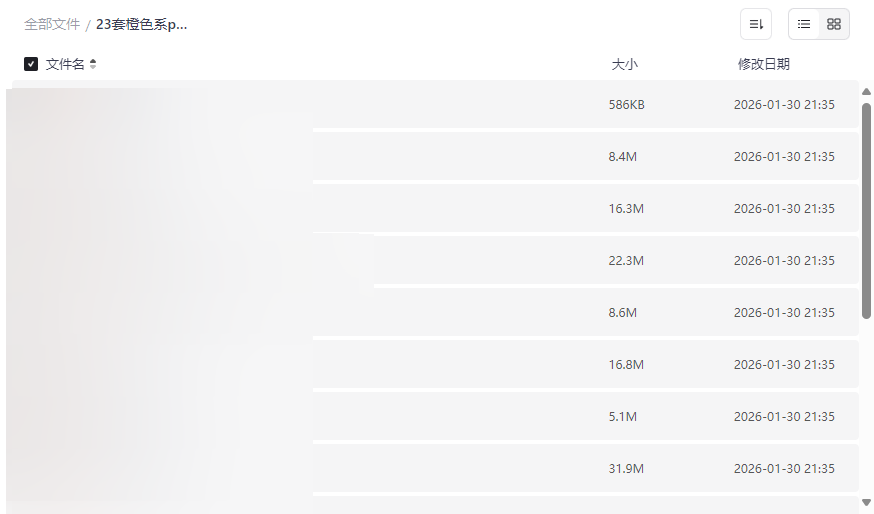
Task: Switch to list view layout
Action: [x=804, y=24]
